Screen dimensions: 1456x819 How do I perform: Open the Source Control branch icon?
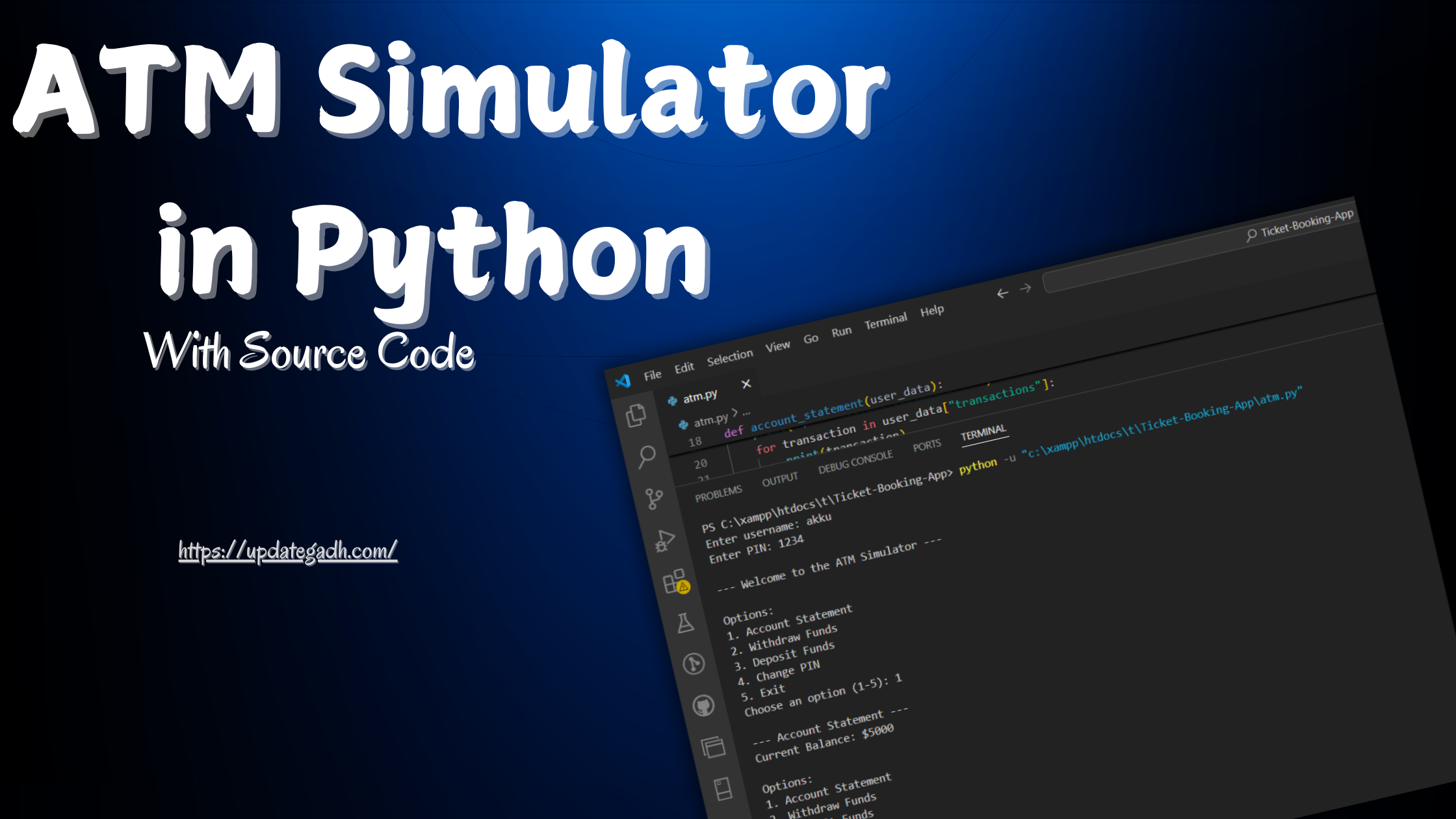[655, 499]
